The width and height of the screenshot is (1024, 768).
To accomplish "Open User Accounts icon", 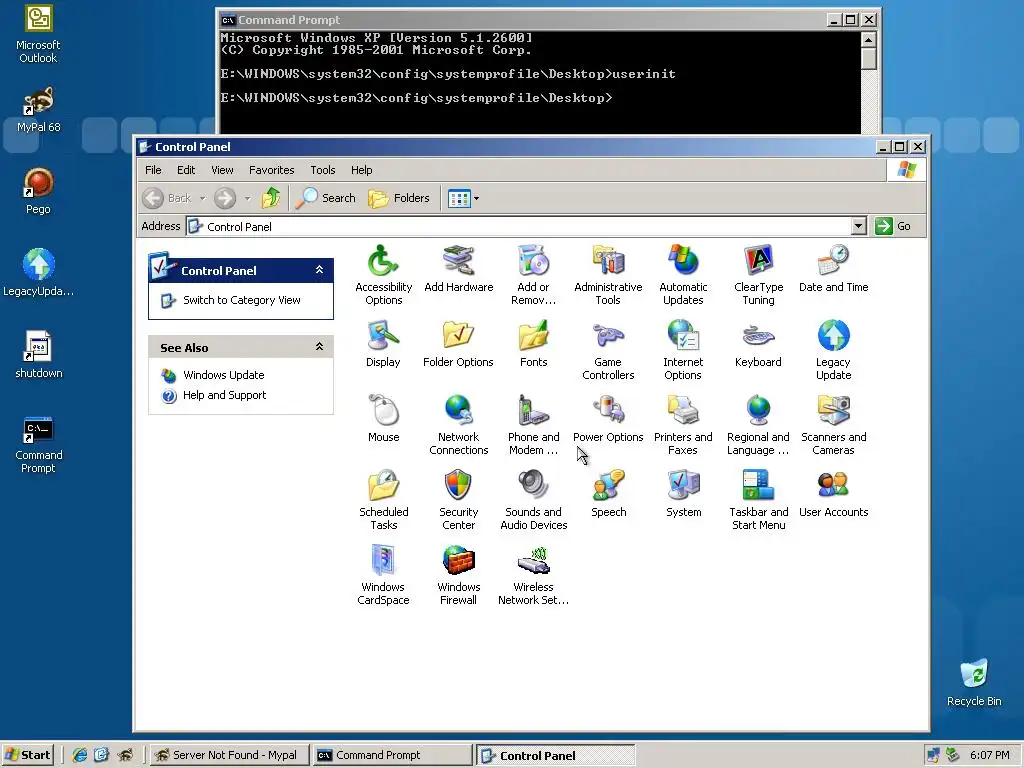I will pyautogui.click(x=833, y=493).
